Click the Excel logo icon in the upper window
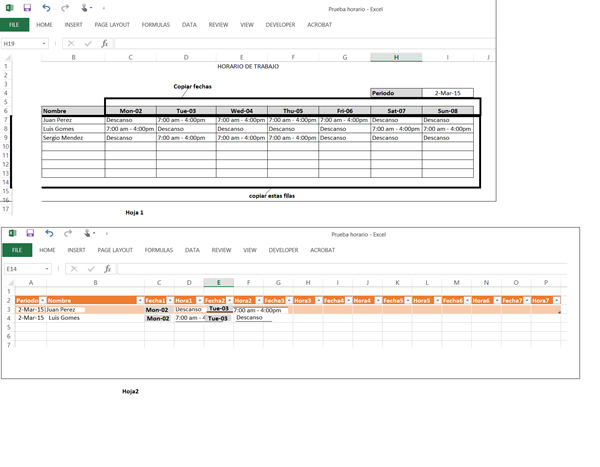600x467 pixels. tap(9, 8)
